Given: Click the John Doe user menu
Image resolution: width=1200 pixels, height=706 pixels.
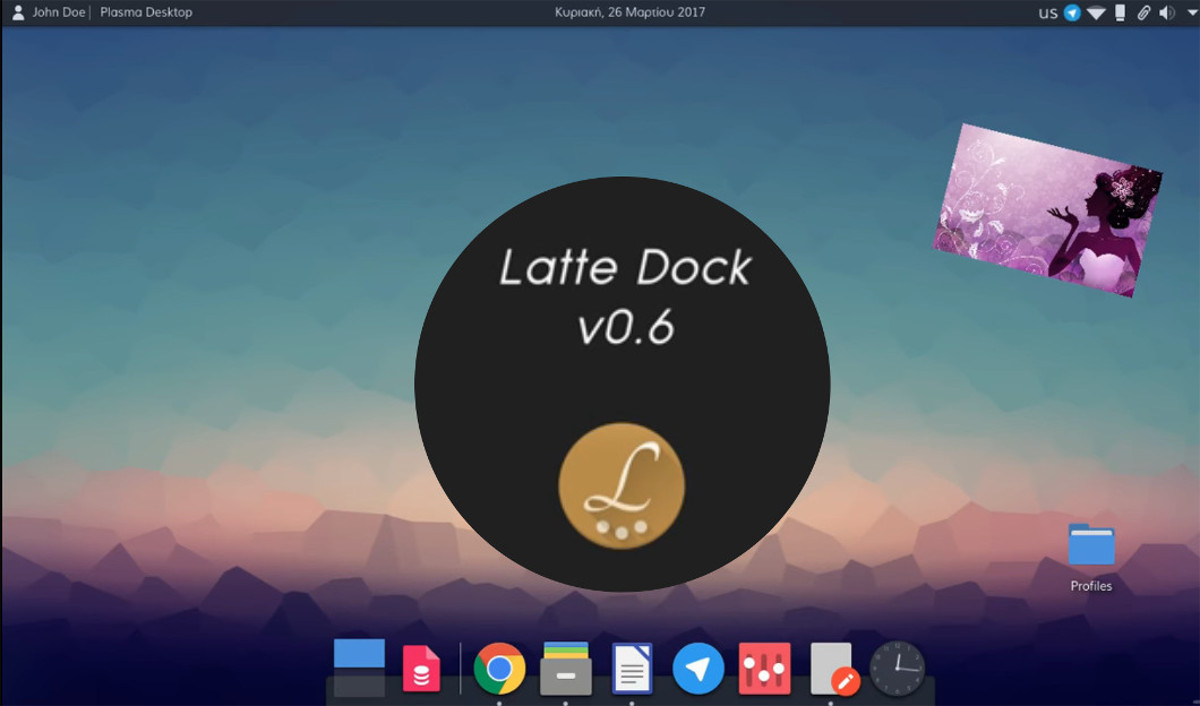Looking at the screenshot, I should pos(48,13).
